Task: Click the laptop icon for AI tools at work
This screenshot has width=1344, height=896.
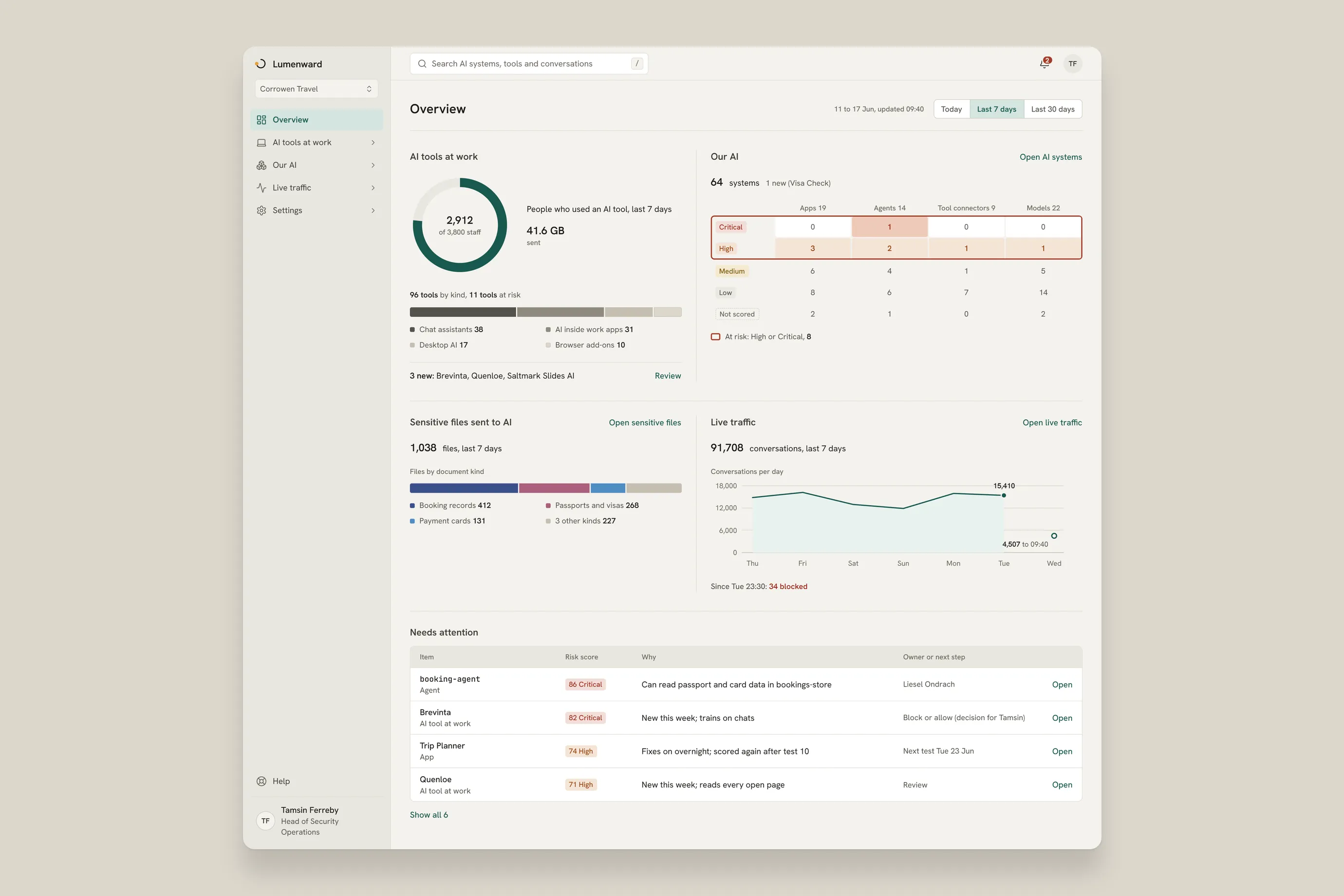Action: point(261,142)
